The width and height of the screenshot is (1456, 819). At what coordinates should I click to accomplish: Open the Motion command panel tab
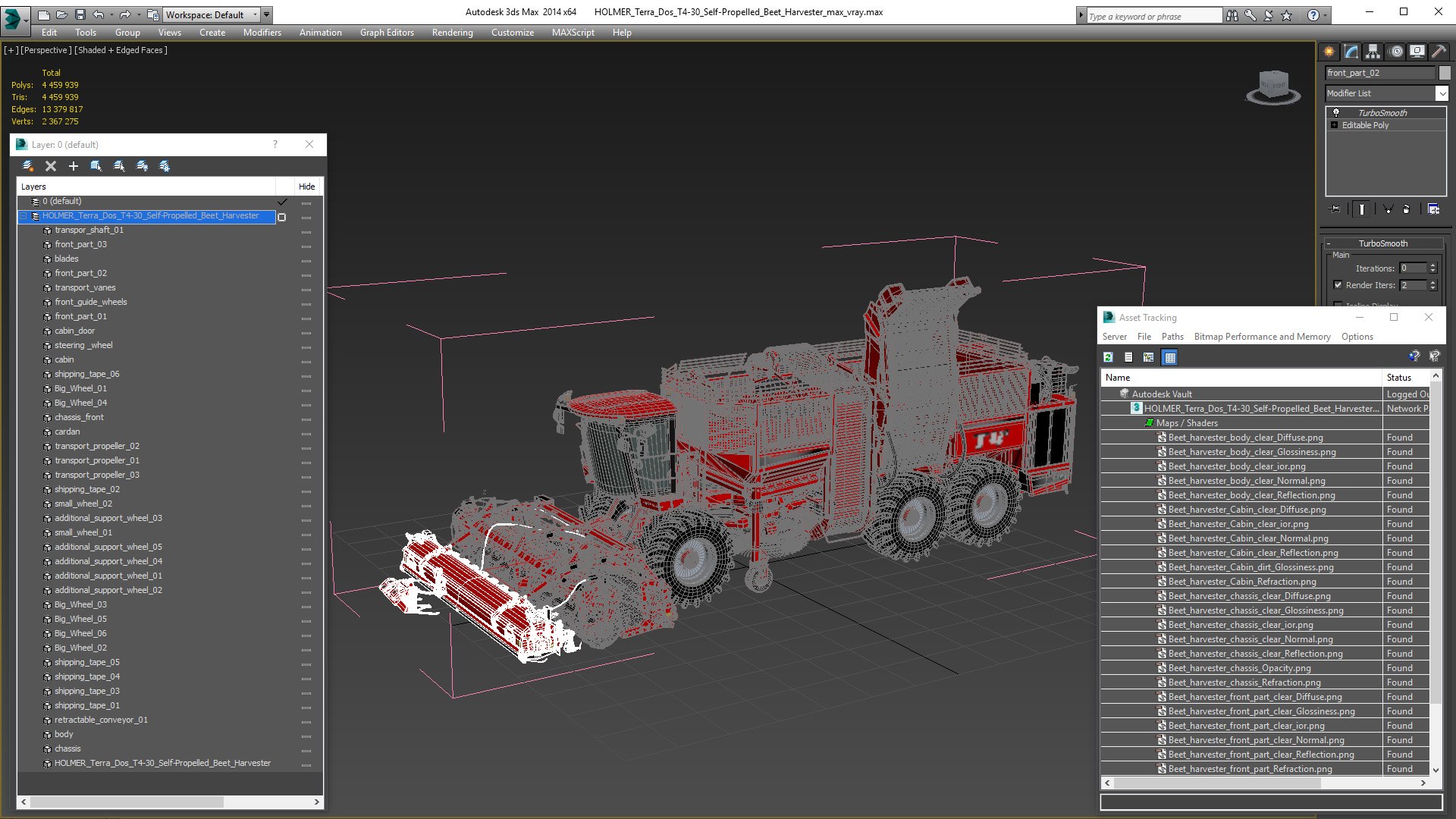(x=1396, y=52)
